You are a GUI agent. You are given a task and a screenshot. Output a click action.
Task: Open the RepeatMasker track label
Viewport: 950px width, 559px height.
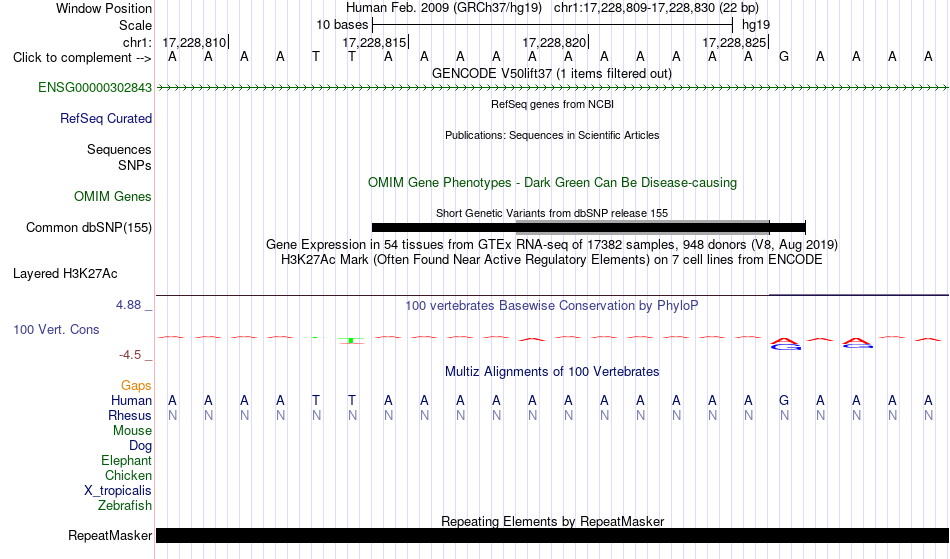pyautogui.click(x=110, y=535)
